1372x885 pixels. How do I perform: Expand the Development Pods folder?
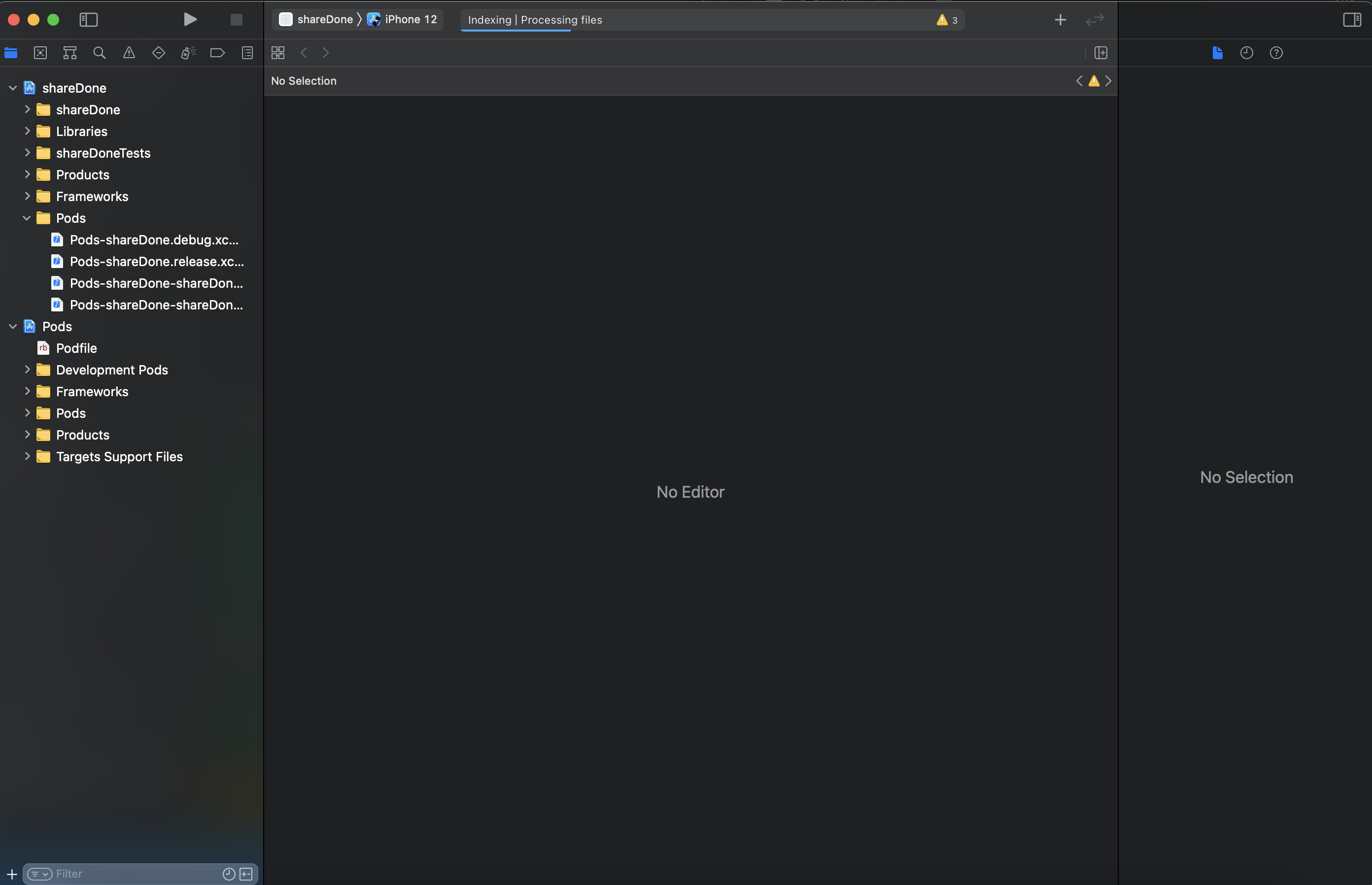27,370
